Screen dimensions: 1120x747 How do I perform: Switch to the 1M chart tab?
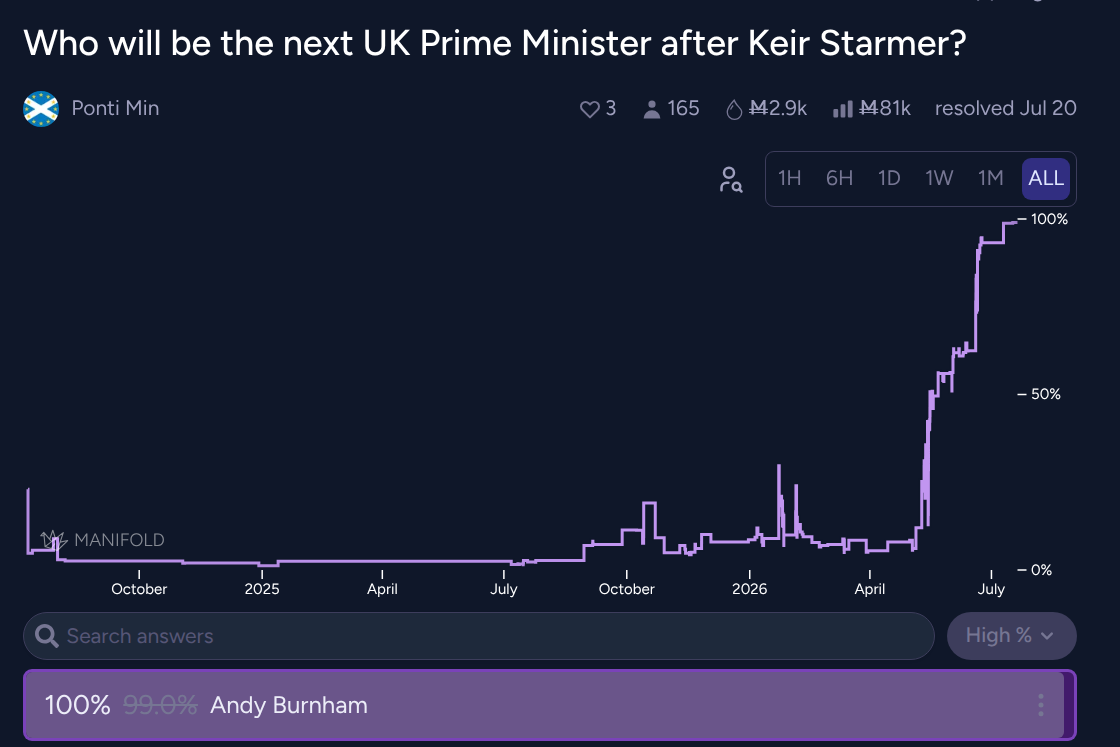click(991, 178)
